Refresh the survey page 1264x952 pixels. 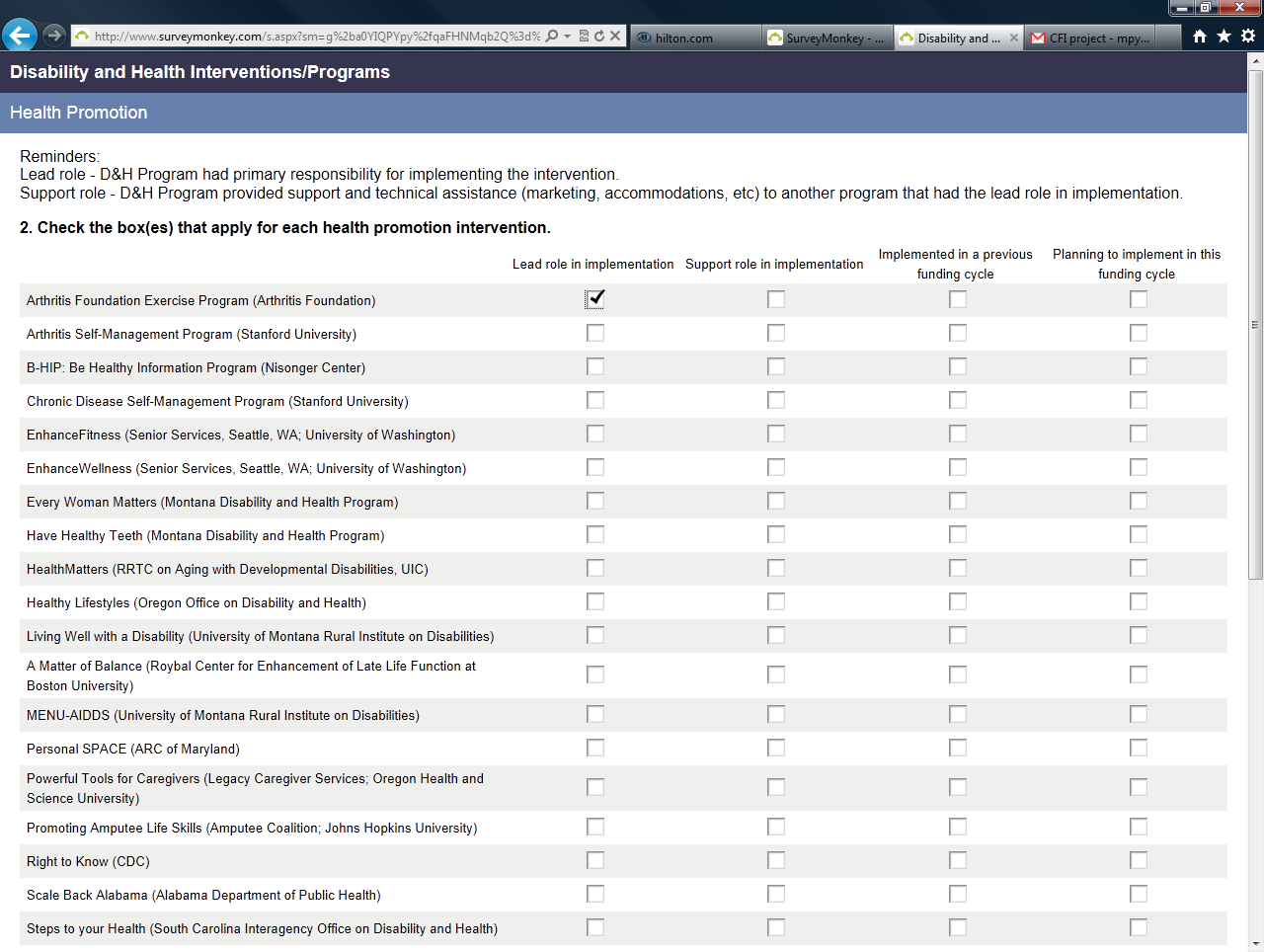pyautogui.click(x=598, y=37)
